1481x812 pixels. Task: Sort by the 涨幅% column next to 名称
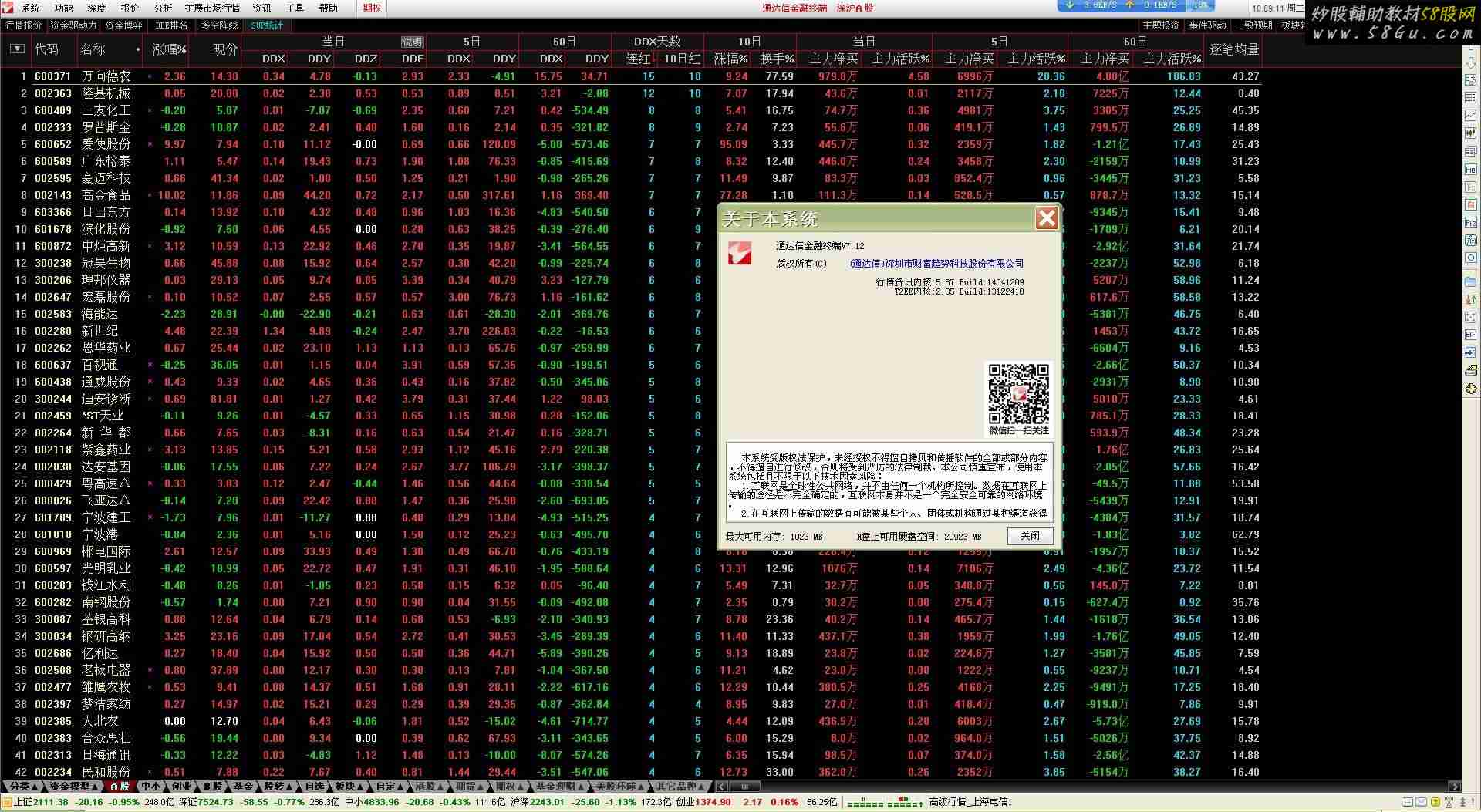click(169, 49)
